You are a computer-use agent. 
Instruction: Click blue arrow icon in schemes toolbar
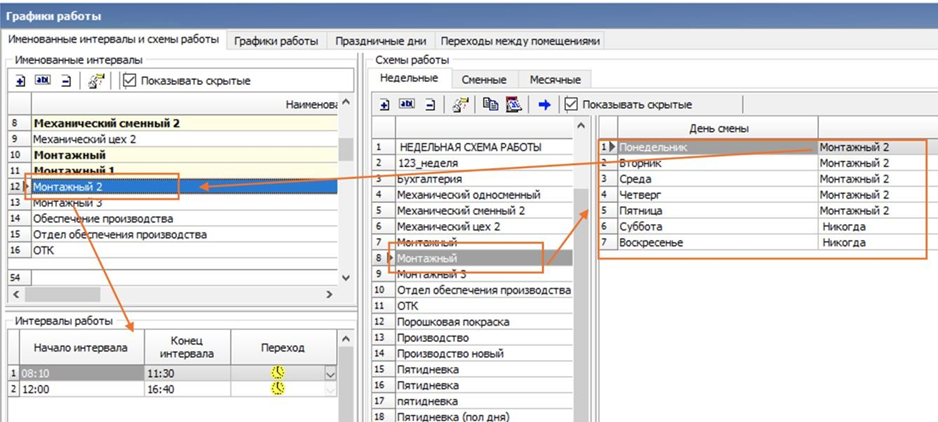pos(544,104)
